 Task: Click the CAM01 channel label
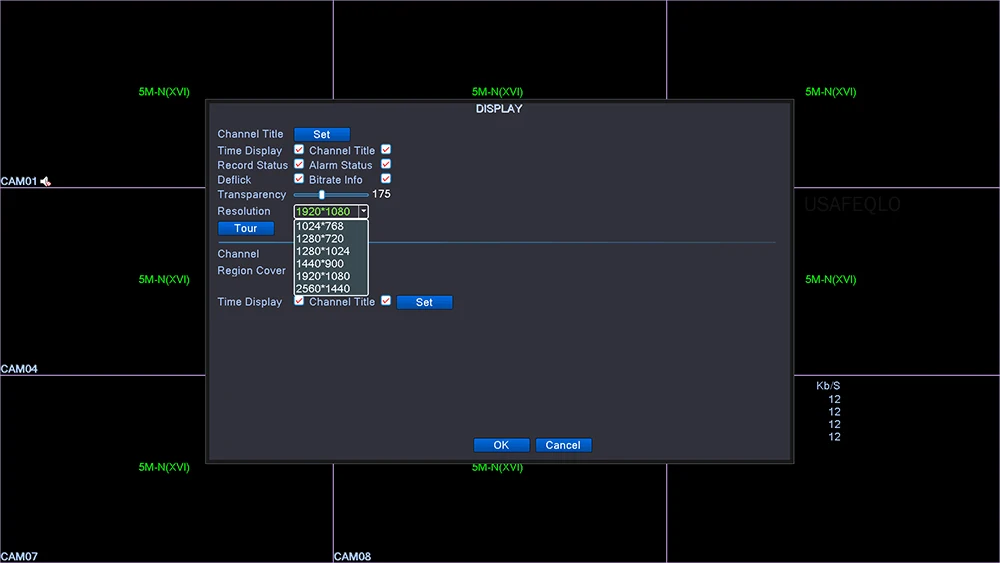point(18,181)
